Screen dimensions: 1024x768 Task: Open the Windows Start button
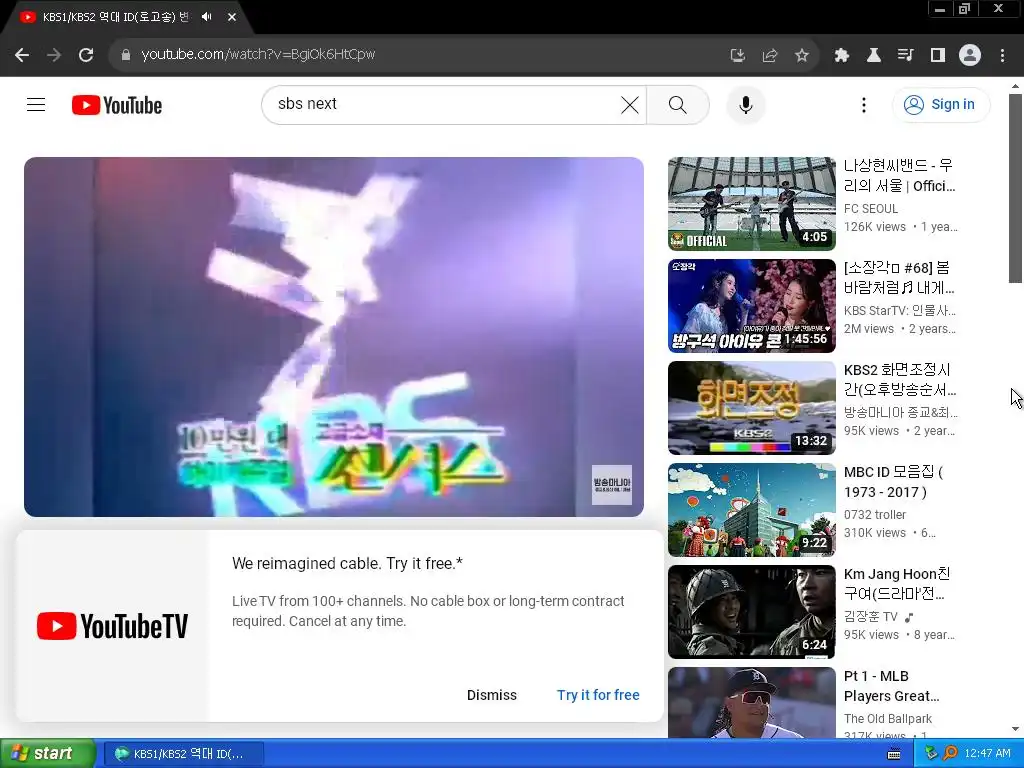pos(48,754)
